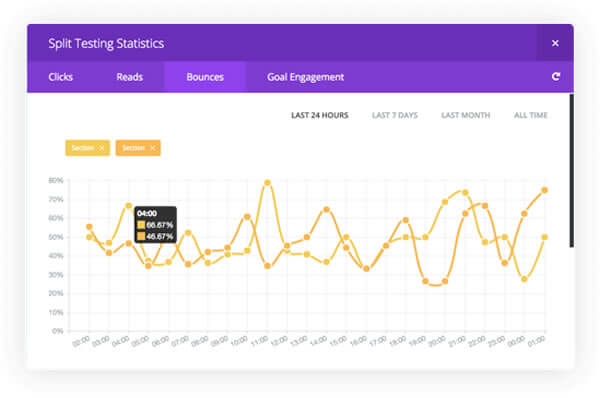The image size is (600, 398).
Task: Click the 66.67% tooltip value
Action: pos(160,225)
